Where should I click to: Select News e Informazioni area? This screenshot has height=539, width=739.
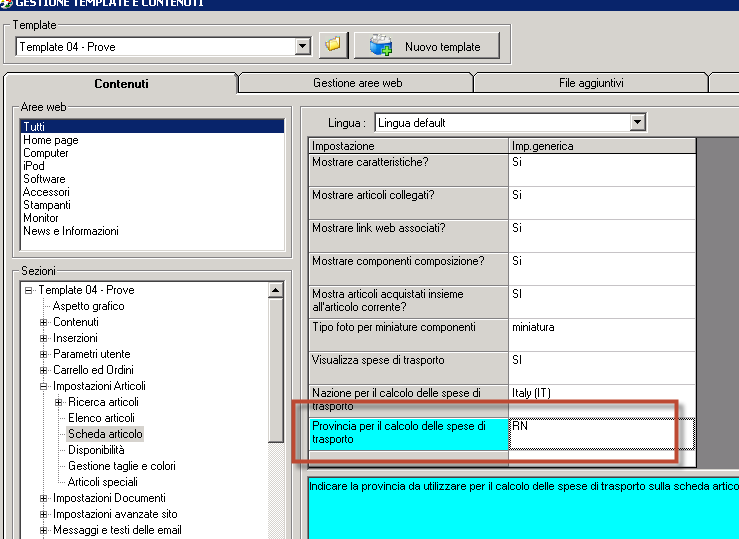152,231
